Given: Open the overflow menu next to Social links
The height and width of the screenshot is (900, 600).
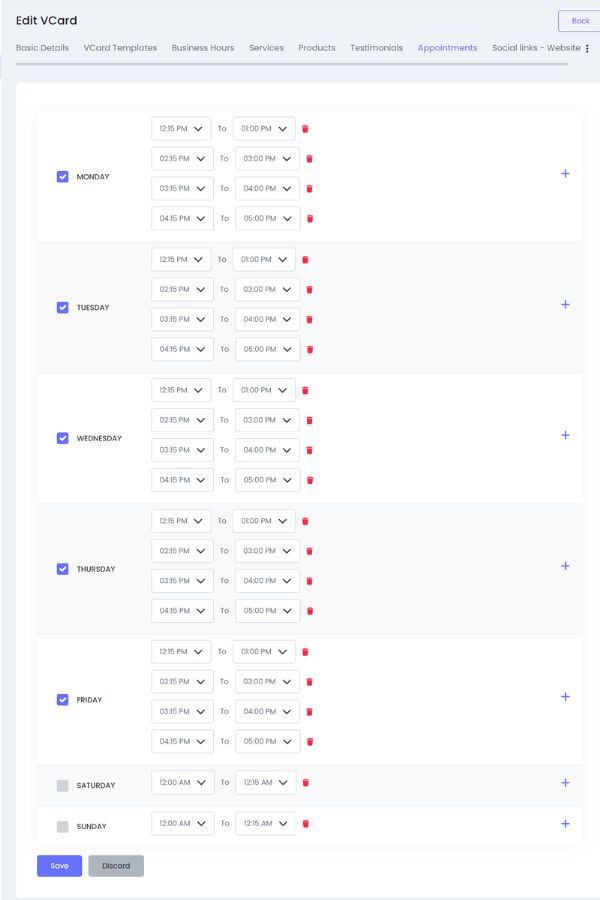Looking at the screenshot, I should click(x=585, y=48).
